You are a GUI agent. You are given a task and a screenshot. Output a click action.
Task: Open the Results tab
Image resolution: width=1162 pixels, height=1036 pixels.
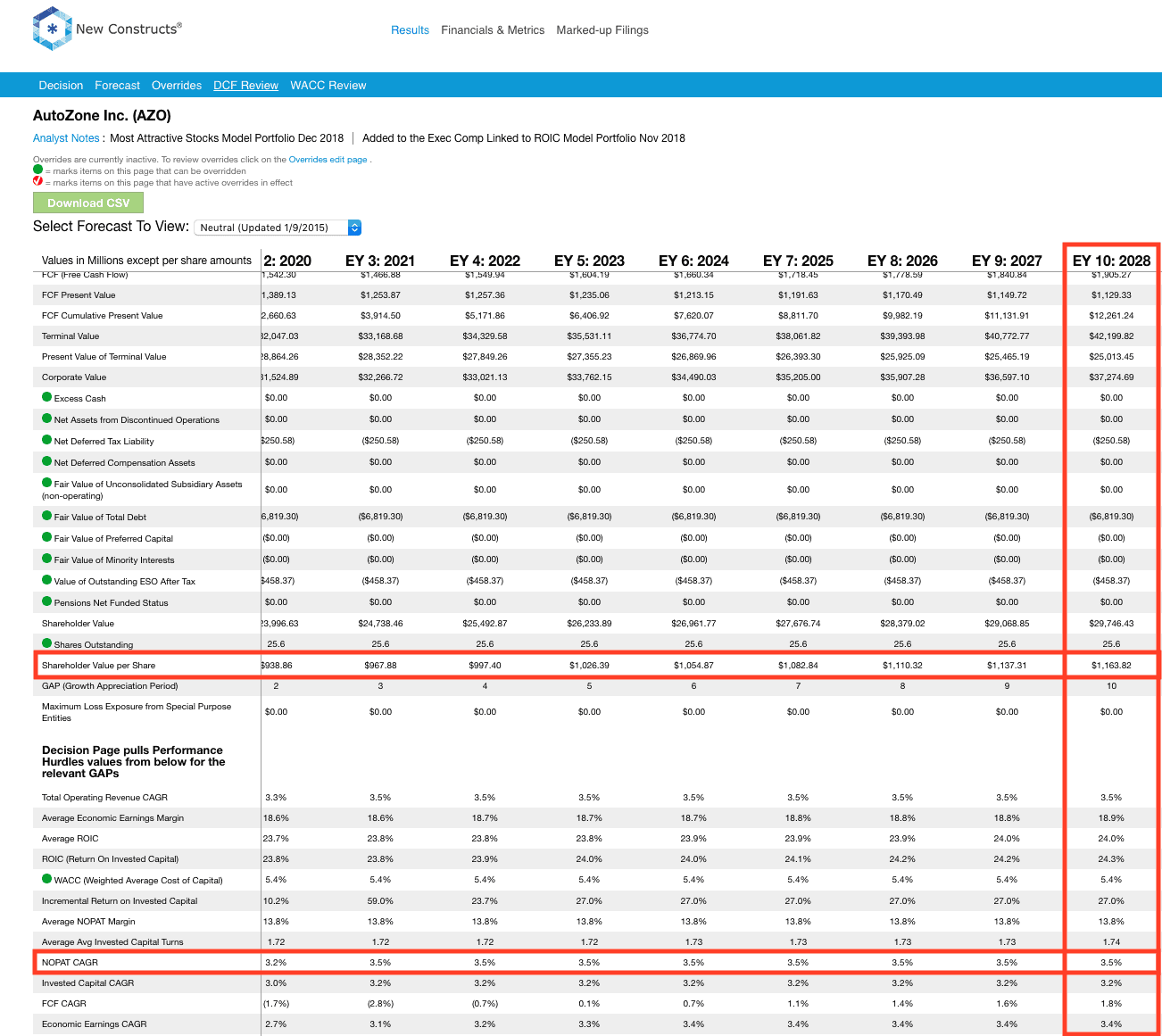pyautogui.click(x=410, y=30)
